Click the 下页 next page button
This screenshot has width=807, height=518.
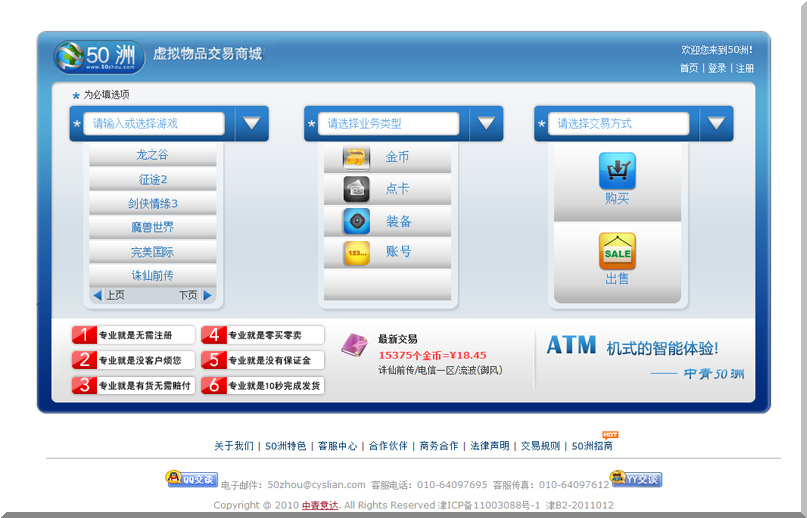pyautogui.click(x=195, y=295)
